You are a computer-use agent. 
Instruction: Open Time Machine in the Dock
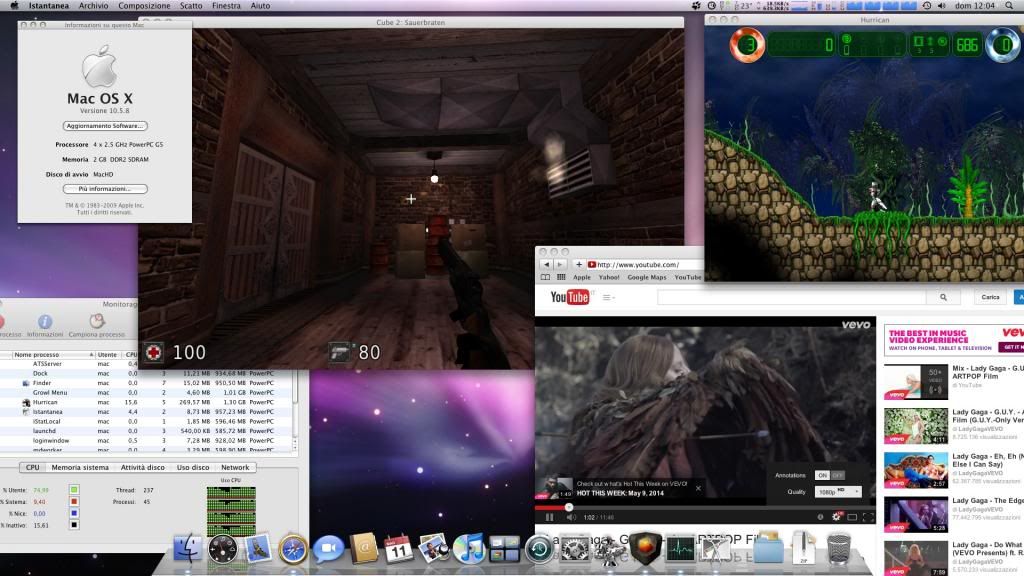539,549
